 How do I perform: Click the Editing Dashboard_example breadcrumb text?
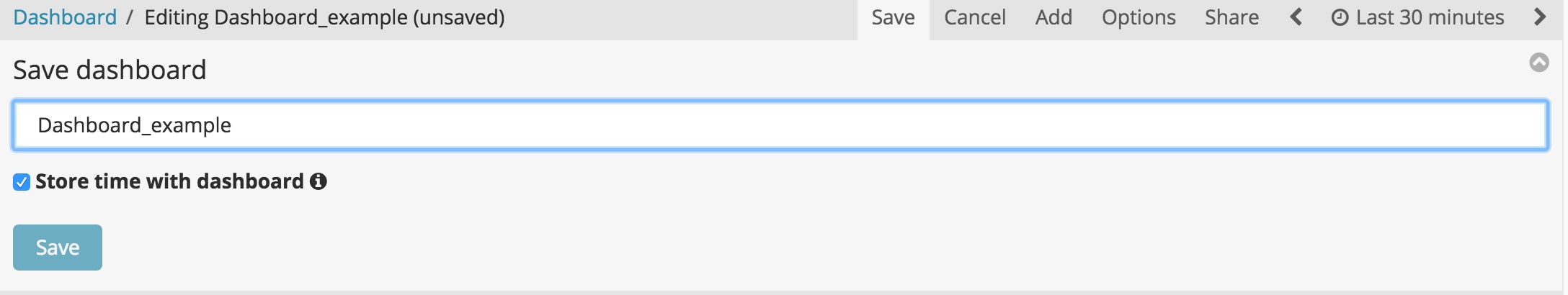276,17
